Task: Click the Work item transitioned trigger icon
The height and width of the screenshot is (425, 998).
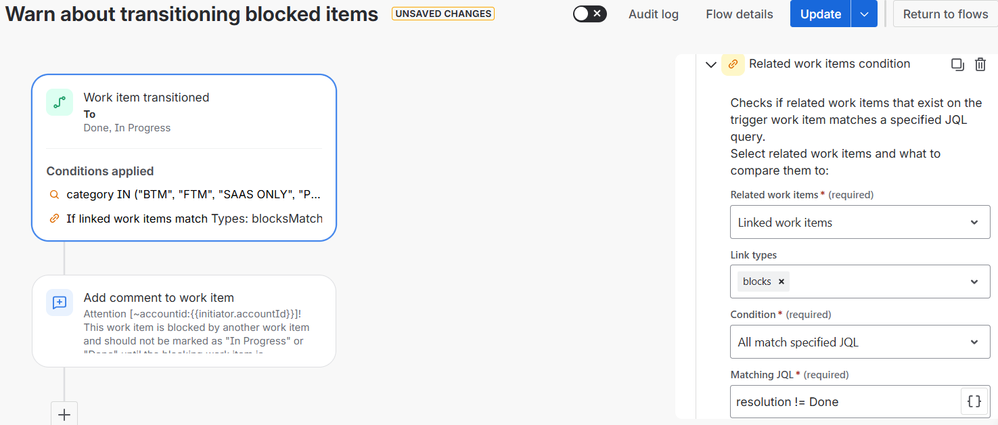Action: pyautogui.click(x=60, y=102)
